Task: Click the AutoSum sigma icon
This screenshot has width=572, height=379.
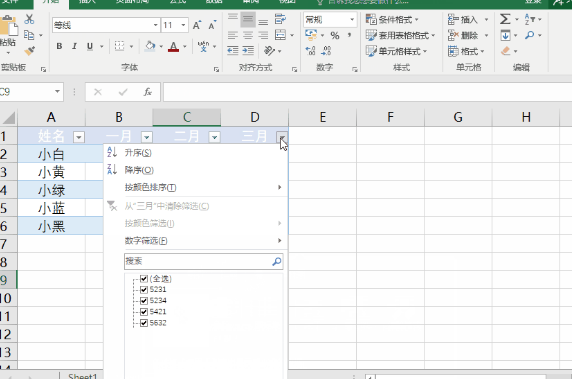Action: click(505, 19)
